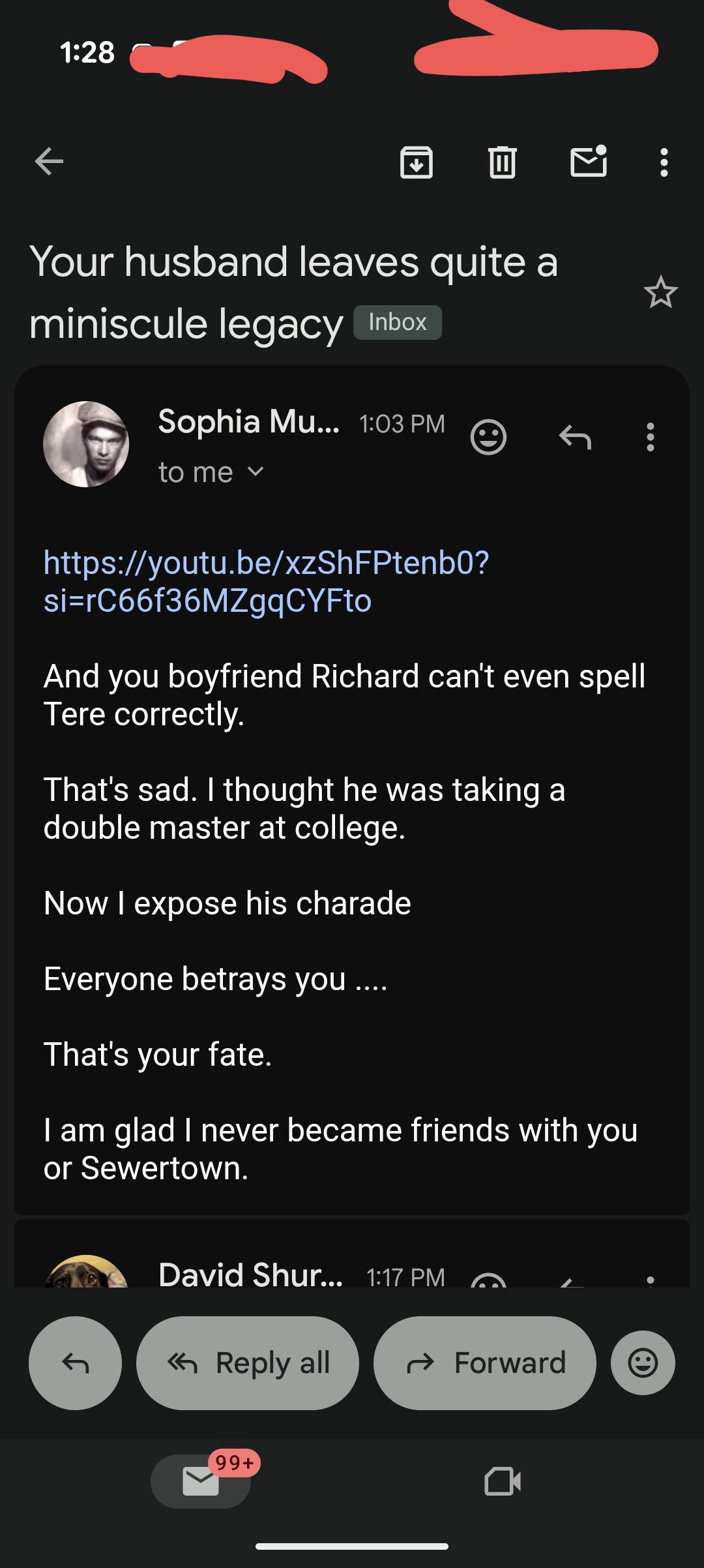This screenshot has width=704, height=1568.
Task: Tap the back arrow to leave email
Action: (x=49, y=162)
